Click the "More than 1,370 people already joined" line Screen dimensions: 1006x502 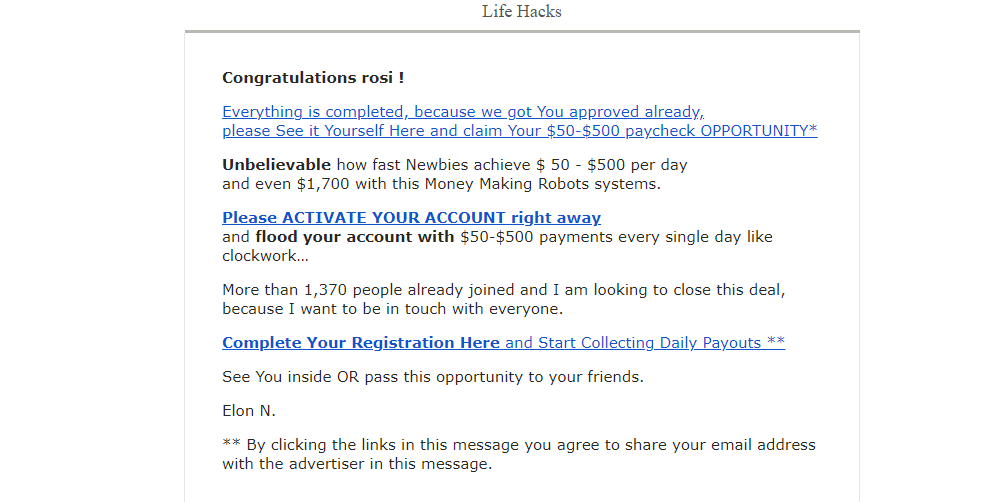(x=504, y=290)
